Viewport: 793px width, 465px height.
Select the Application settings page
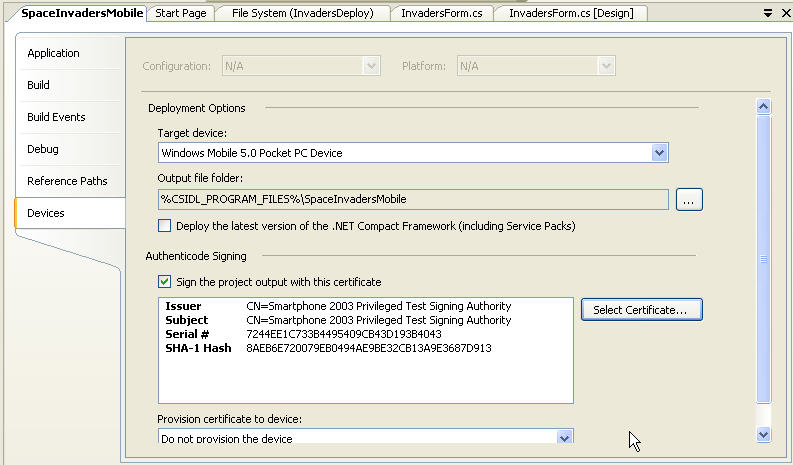pyautogui.click(x=70, y=53)
